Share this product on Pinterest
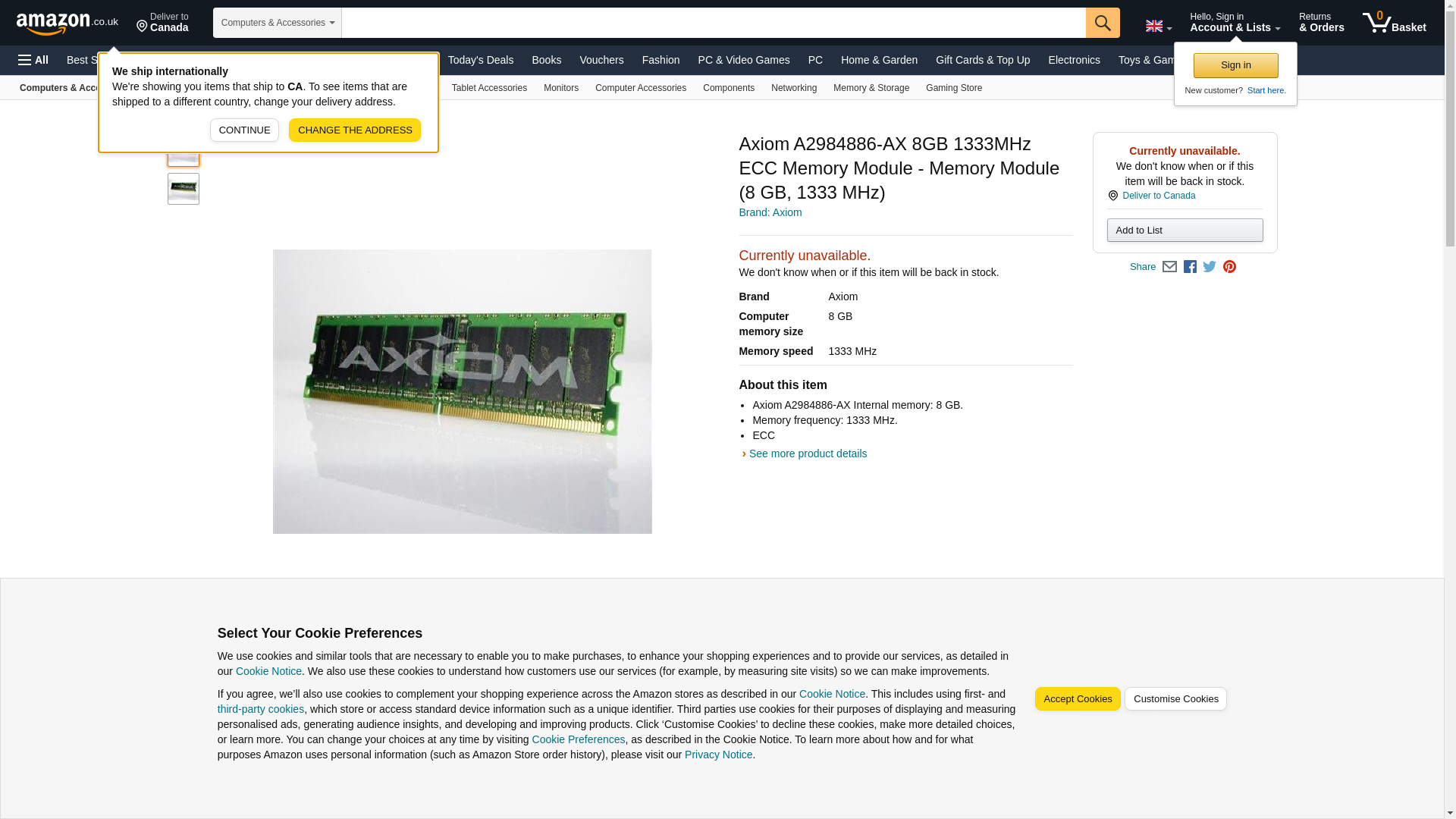 (x=1228, y=267)
